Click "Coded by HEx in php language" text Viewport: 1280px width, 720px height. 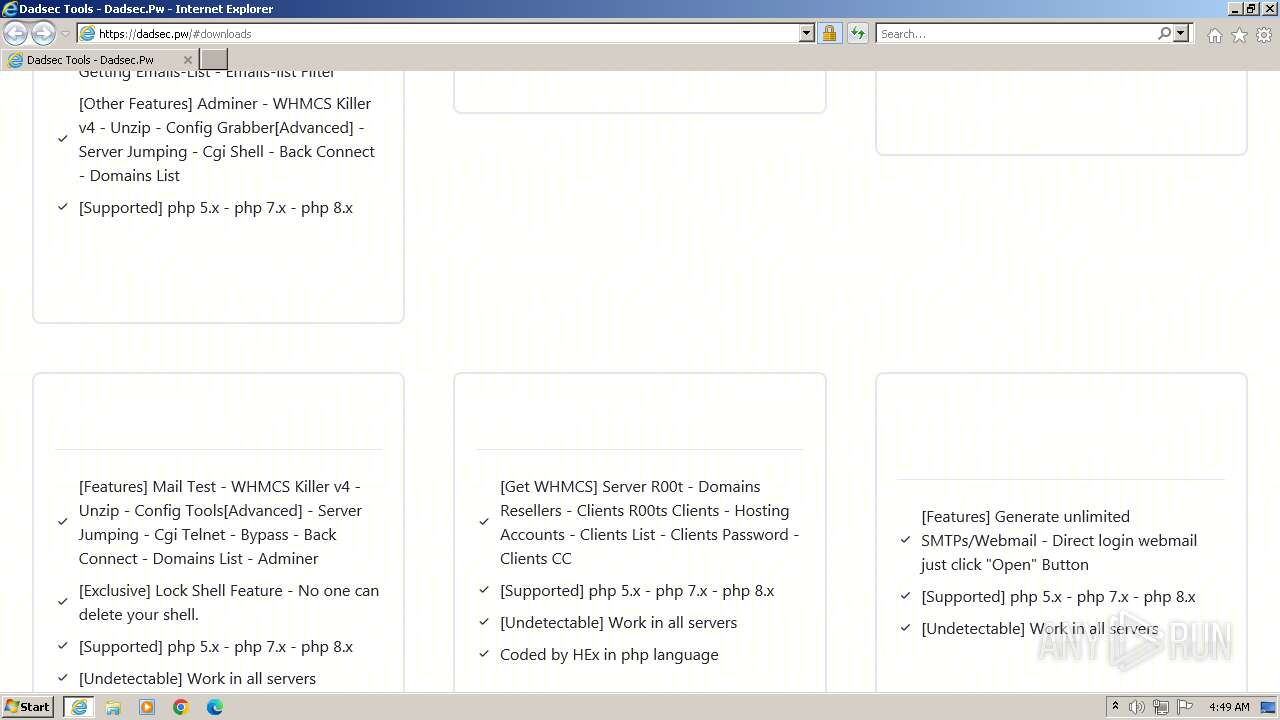[609, 654]
